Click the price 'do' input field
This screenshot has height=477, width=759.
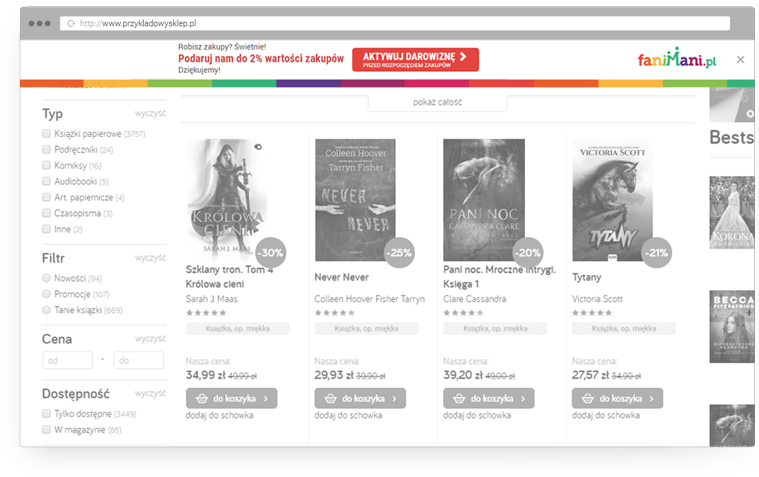point(138,360)
